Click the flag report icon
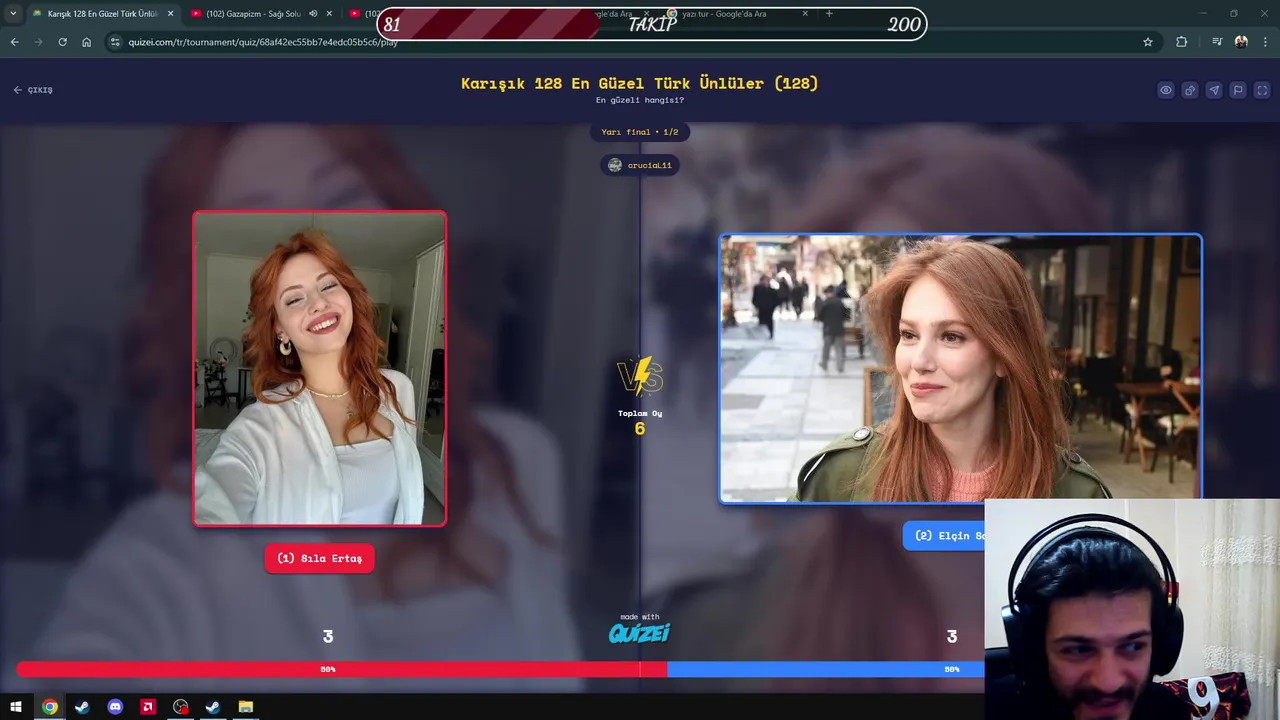Screen dimensions: 1280x720 click(x=1238, y=90)
